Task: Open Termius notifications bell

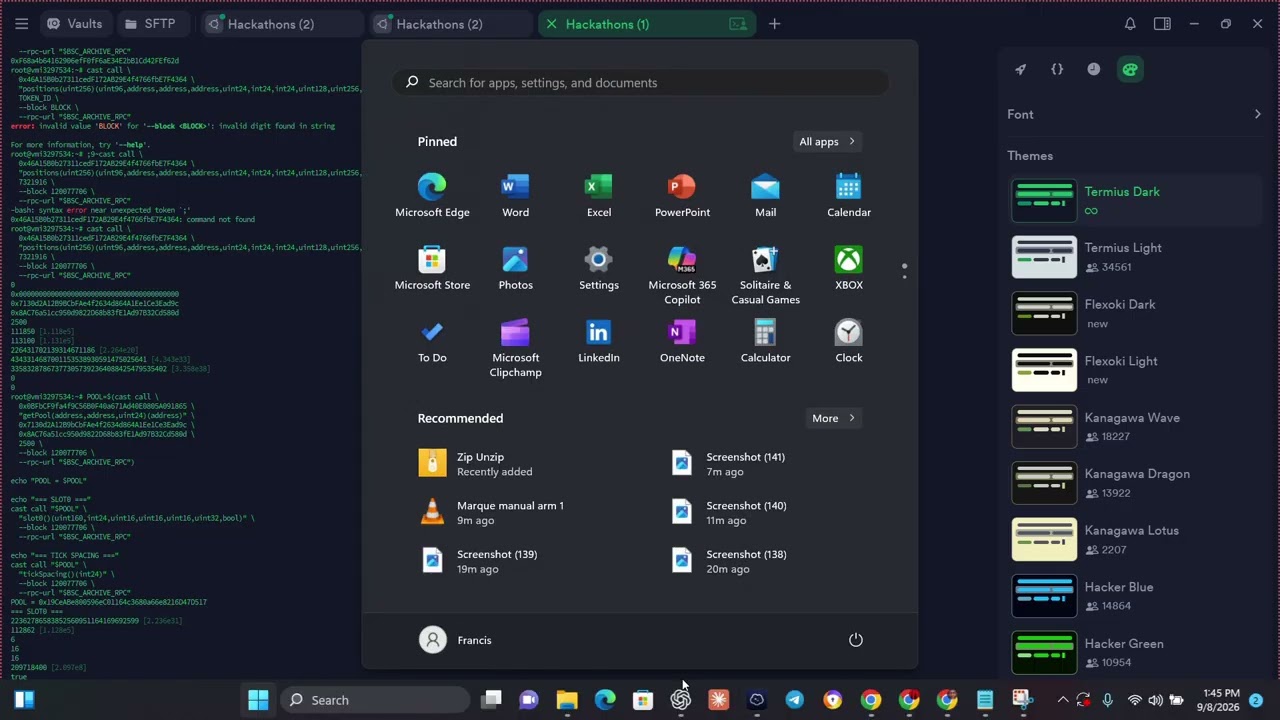Action: pyautogui.click(x=1129, y=24)
